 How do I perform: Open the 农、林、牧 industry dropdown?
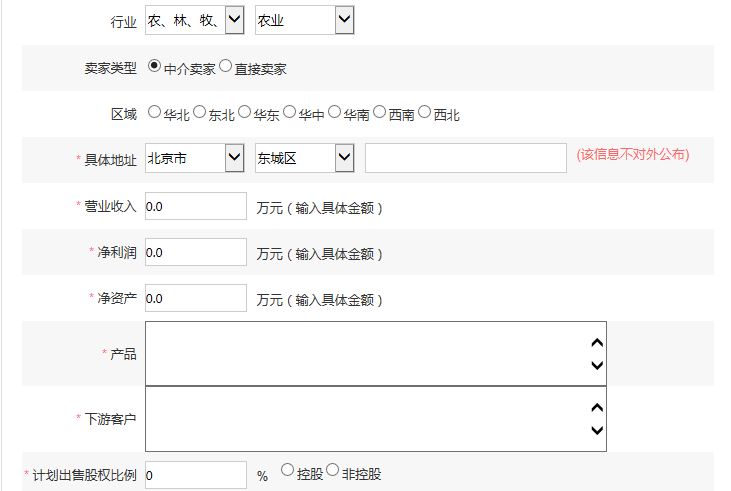click(194, 20)
